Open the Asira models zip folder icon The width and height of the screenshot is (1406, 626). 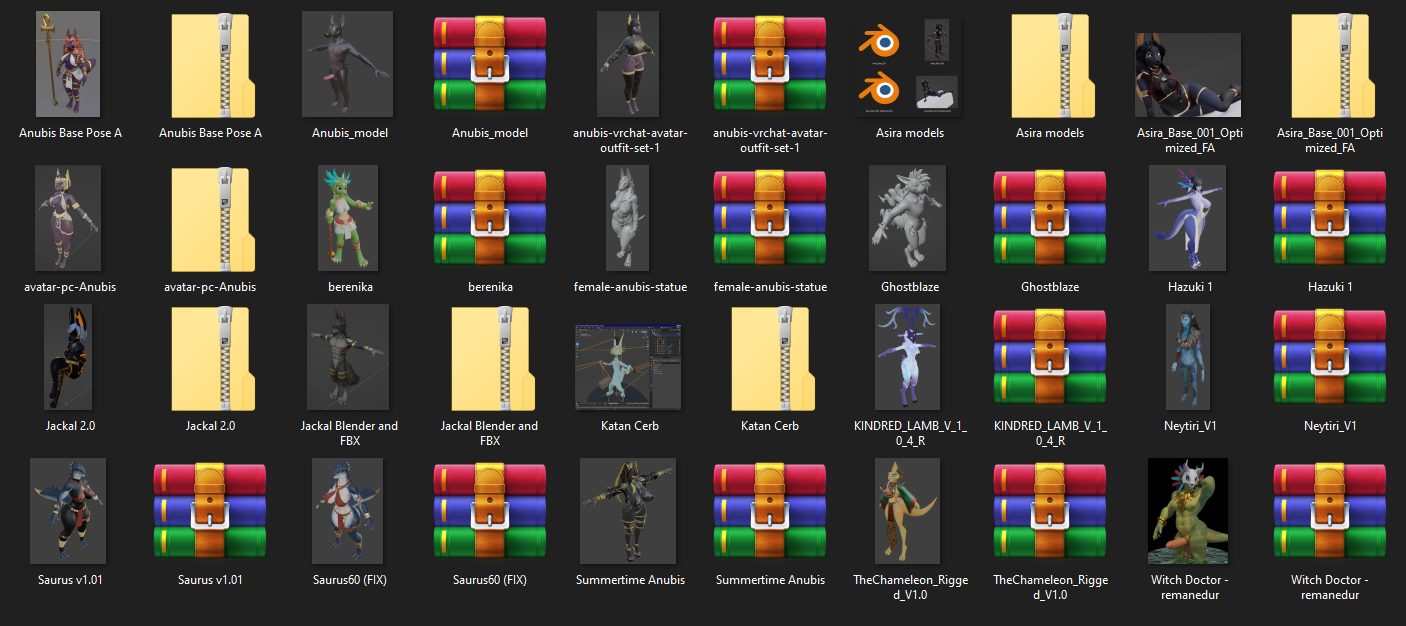coord(1050,65)
